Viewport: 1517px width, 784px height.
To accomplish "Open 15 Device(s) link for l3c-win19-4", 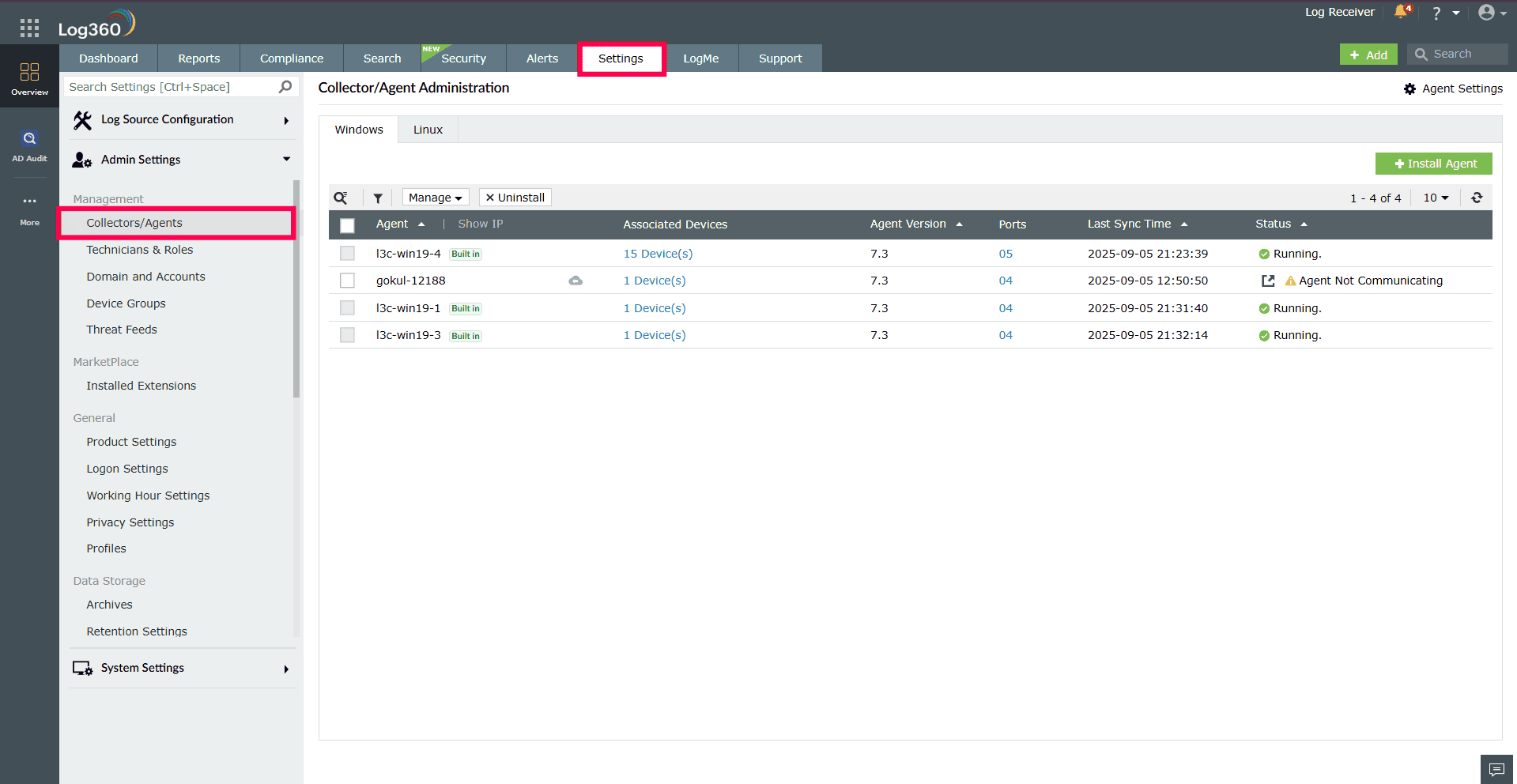I will pos(658,254).
